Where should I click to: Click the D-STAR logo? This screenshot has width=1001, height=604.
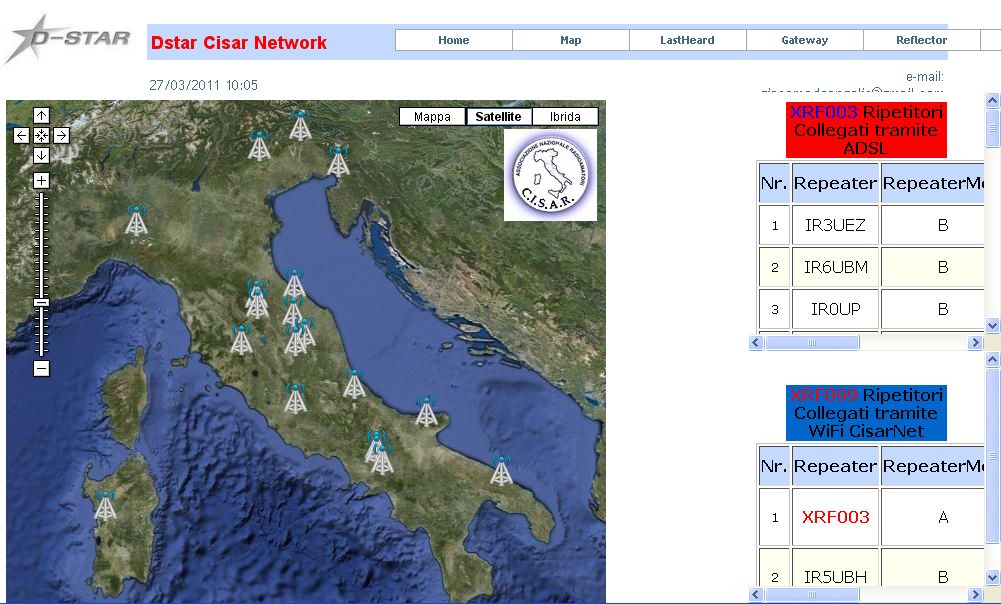click(x=68, y=40)
